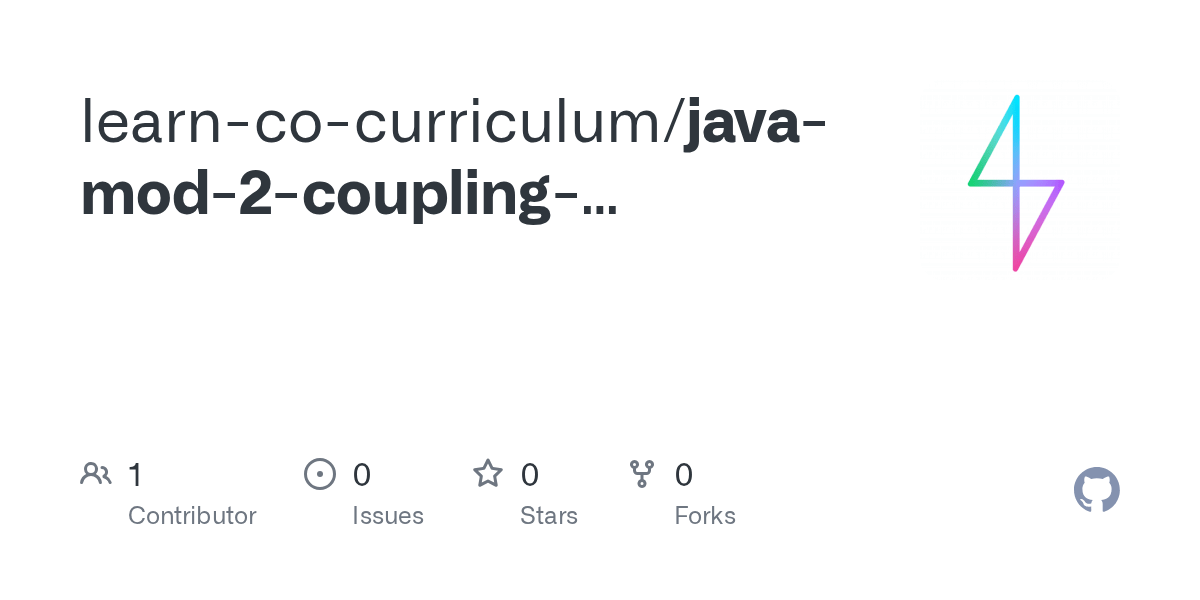Click the star outline icon
The height and width of the screenshot is (600, 1200).
[488, 474]
